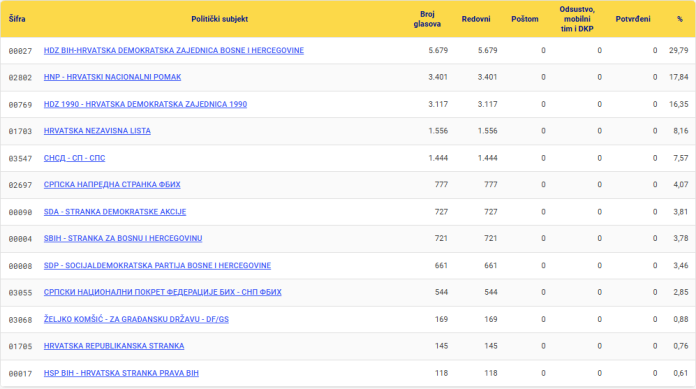Select code 00008 in the Šifra column

pos(20,266)
